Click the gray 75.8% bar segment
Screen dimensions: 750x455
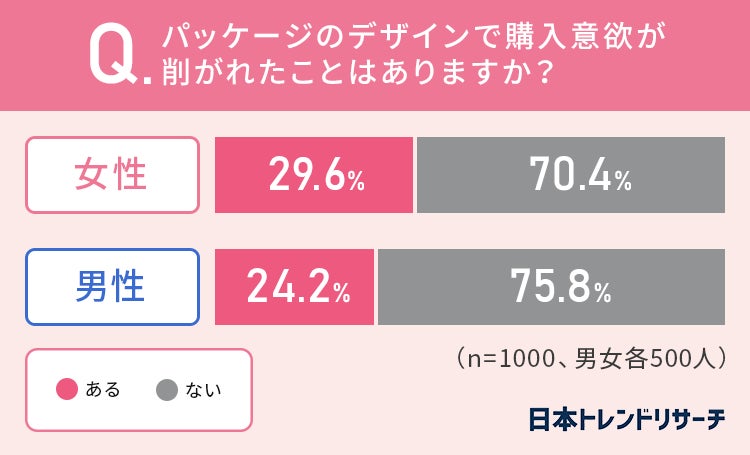(x=551, y=287)
